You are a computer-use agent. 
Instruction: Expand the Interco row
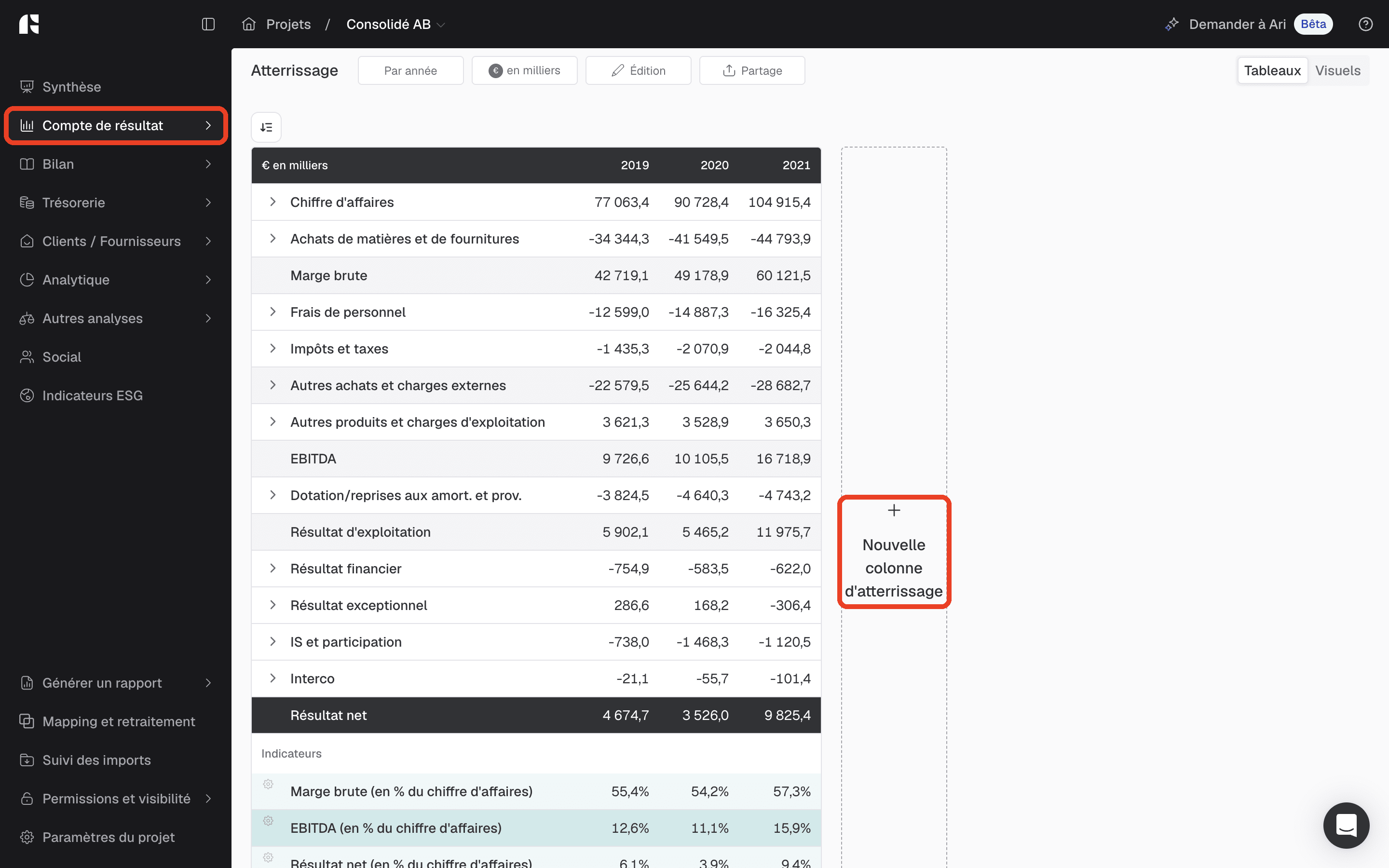click(272, 678)
